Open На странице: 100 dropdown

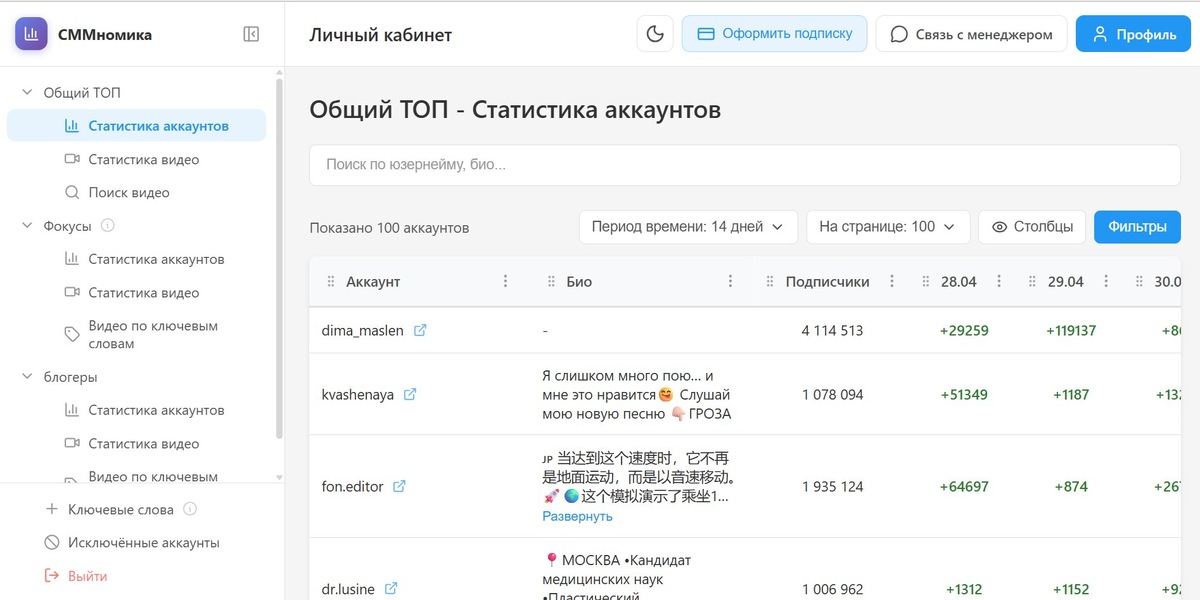[888, 227]
